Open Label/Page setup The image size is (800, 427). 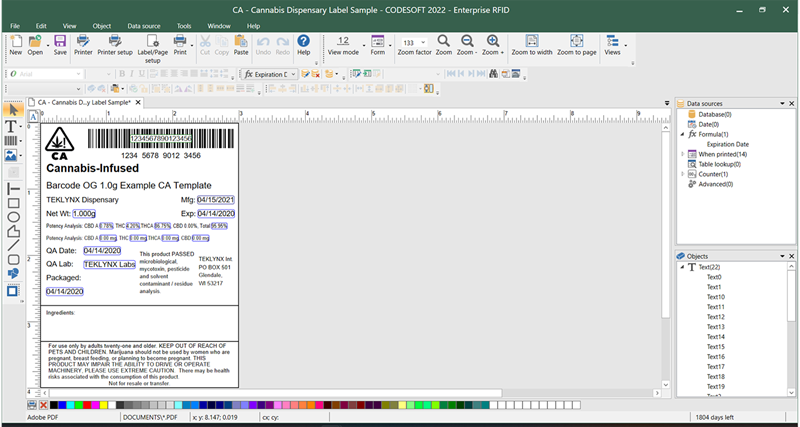(153, 49)
